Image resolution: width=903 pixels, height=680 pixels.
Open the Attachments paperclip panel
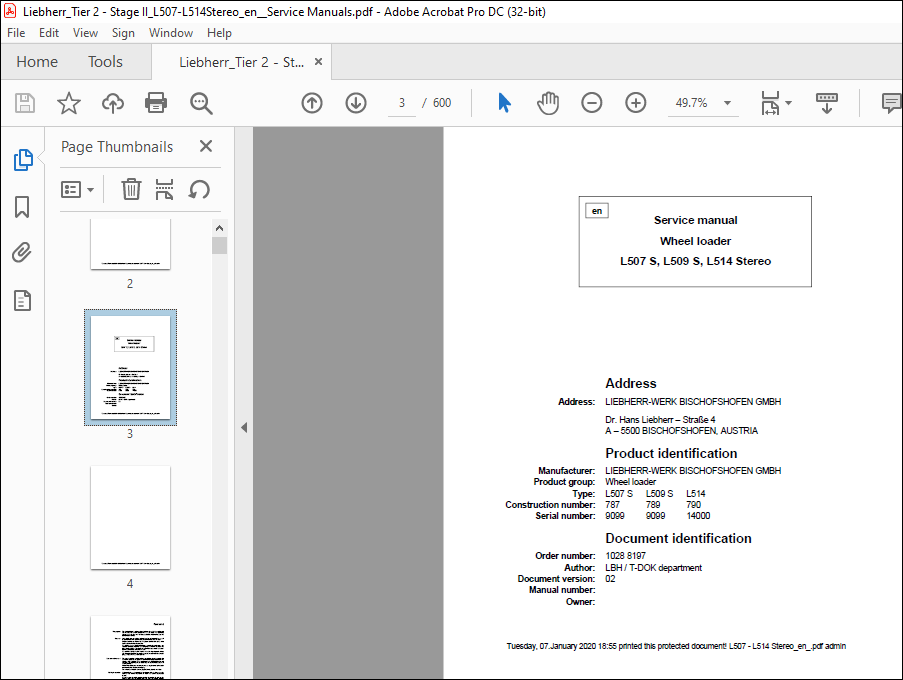22,252
